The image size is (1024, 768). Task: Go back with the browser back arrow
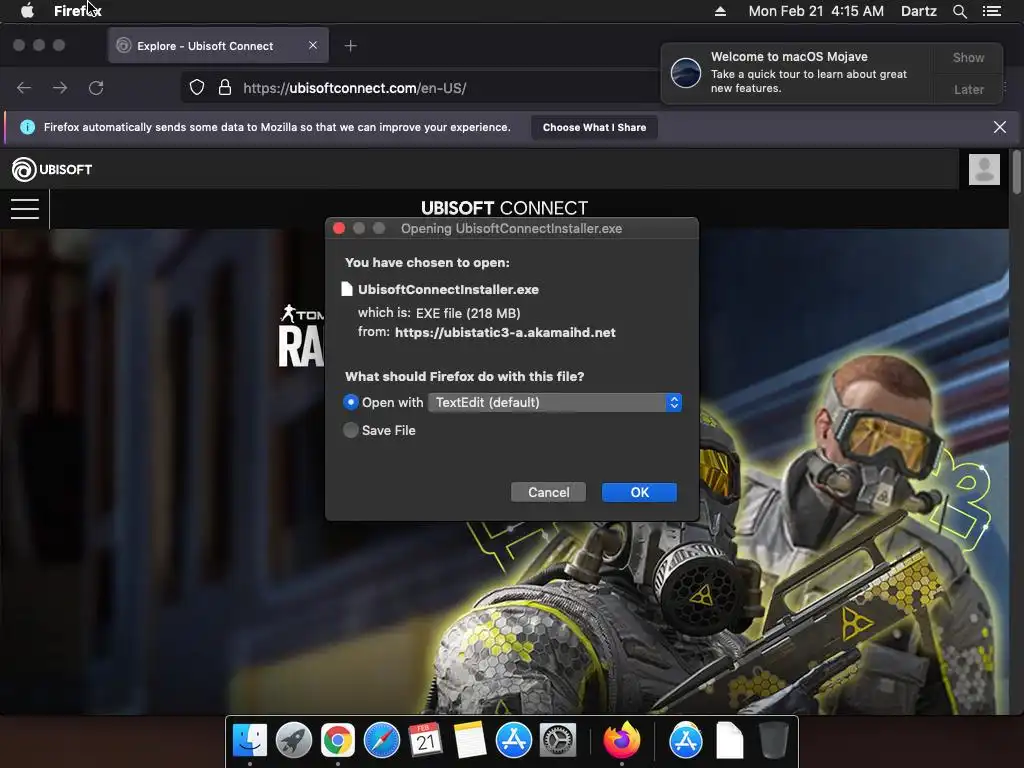coord(24,88)
